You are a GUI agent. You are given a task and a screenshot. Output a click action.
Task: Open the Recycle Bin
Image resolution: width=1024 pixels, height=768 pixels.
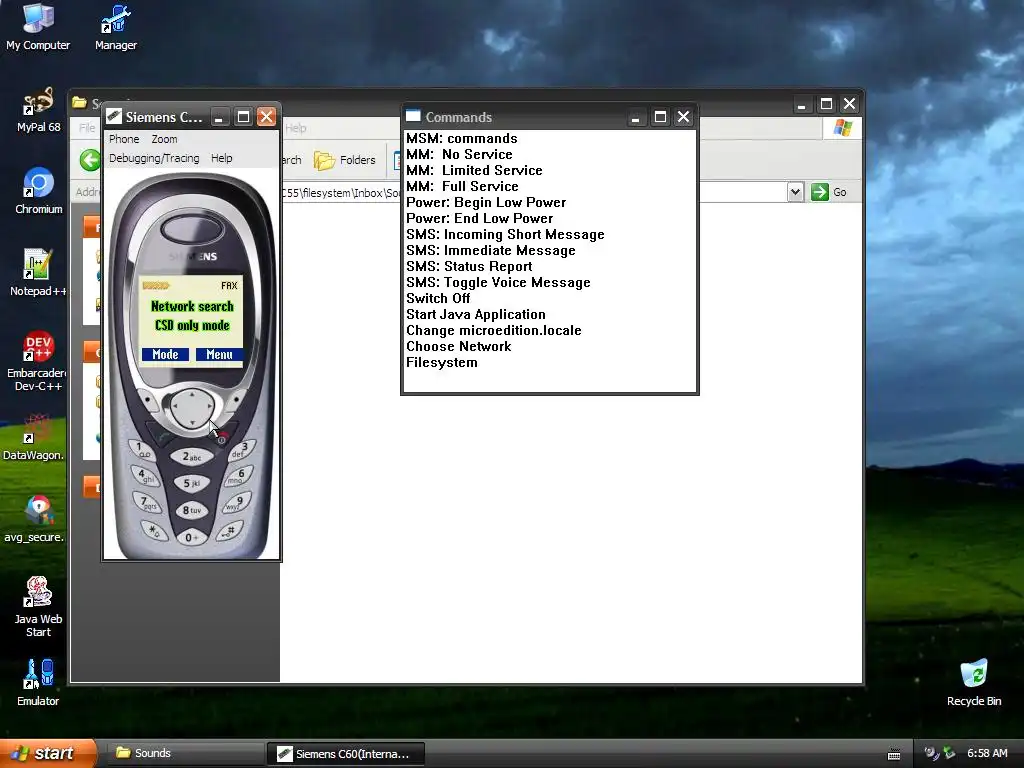[x=974, y=682]
